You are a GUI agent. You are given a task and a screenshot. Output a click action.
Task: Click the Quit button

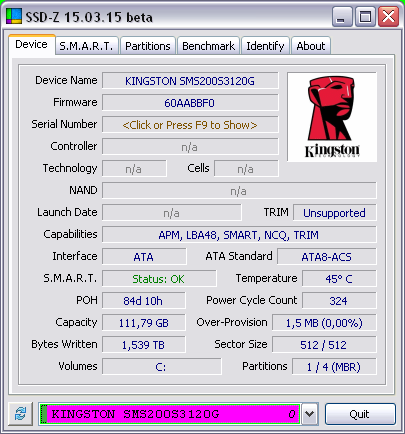click(x=360, y=414)
